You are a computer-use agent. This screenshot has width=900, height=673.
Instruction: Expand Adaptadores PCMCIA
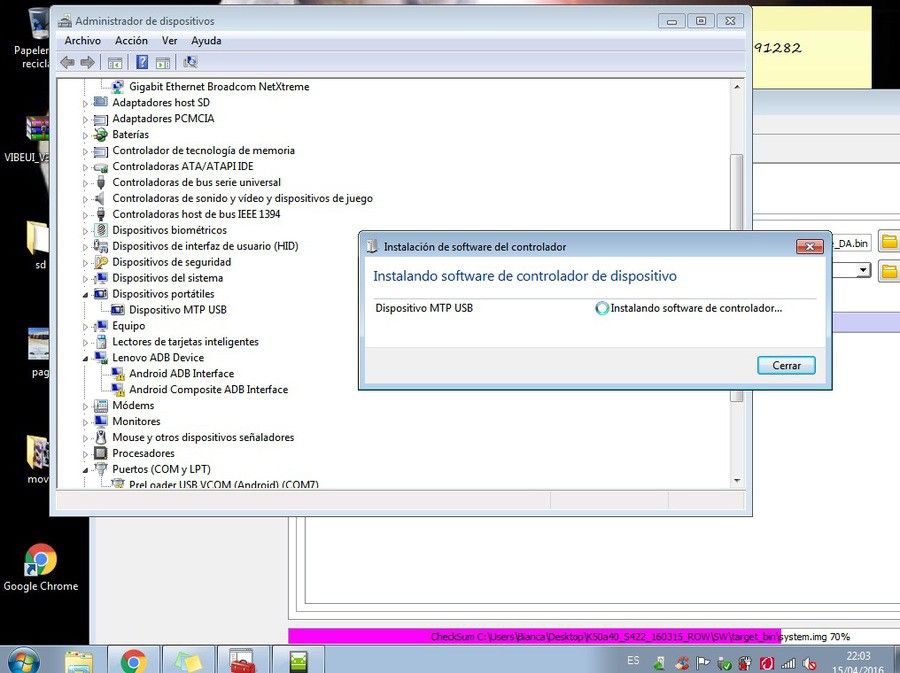click(x=86, y=120)
